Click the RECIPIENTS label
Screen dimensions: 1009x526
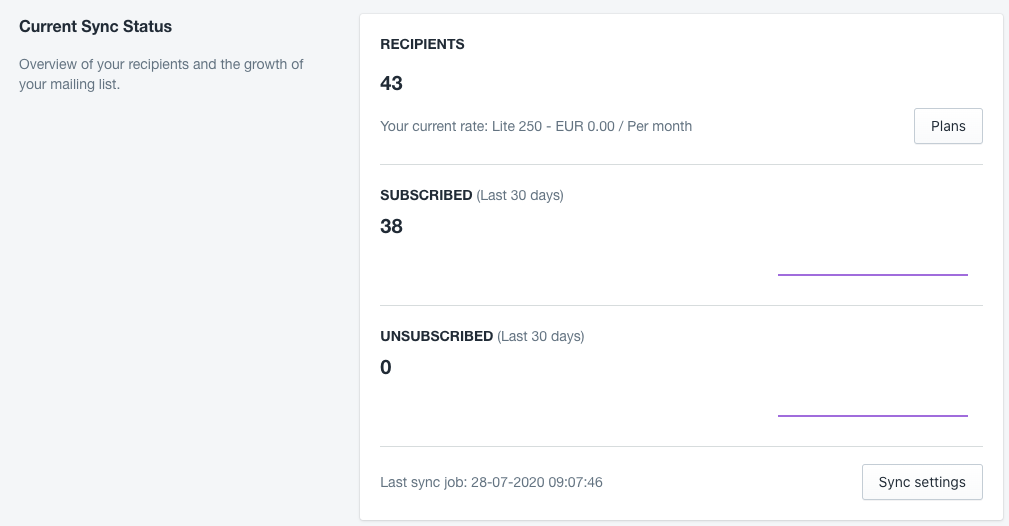click(x=422, y=45)
